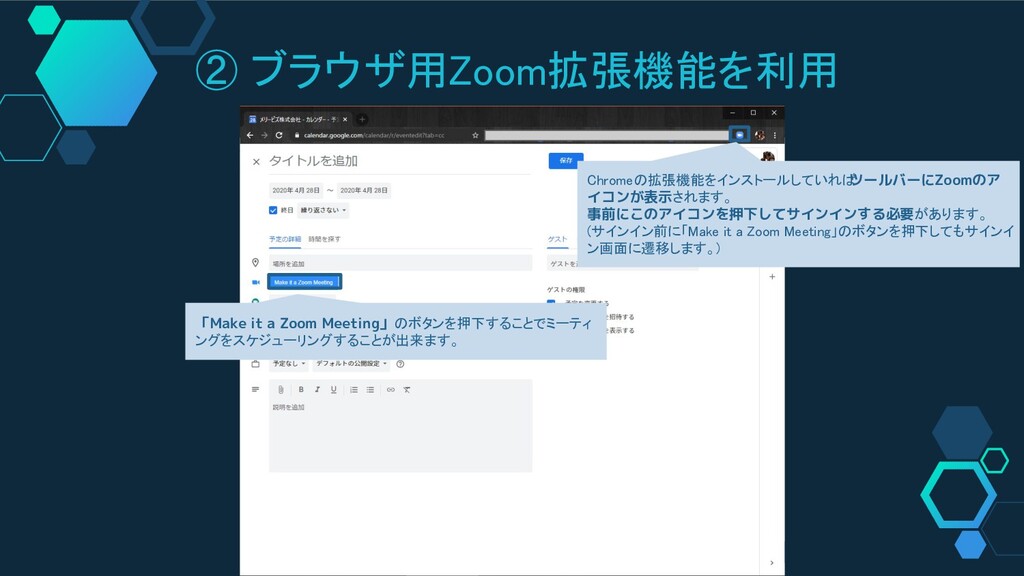1024x576 pixels.
Task: Maximize the Chrome window
Action: [753, 113]
